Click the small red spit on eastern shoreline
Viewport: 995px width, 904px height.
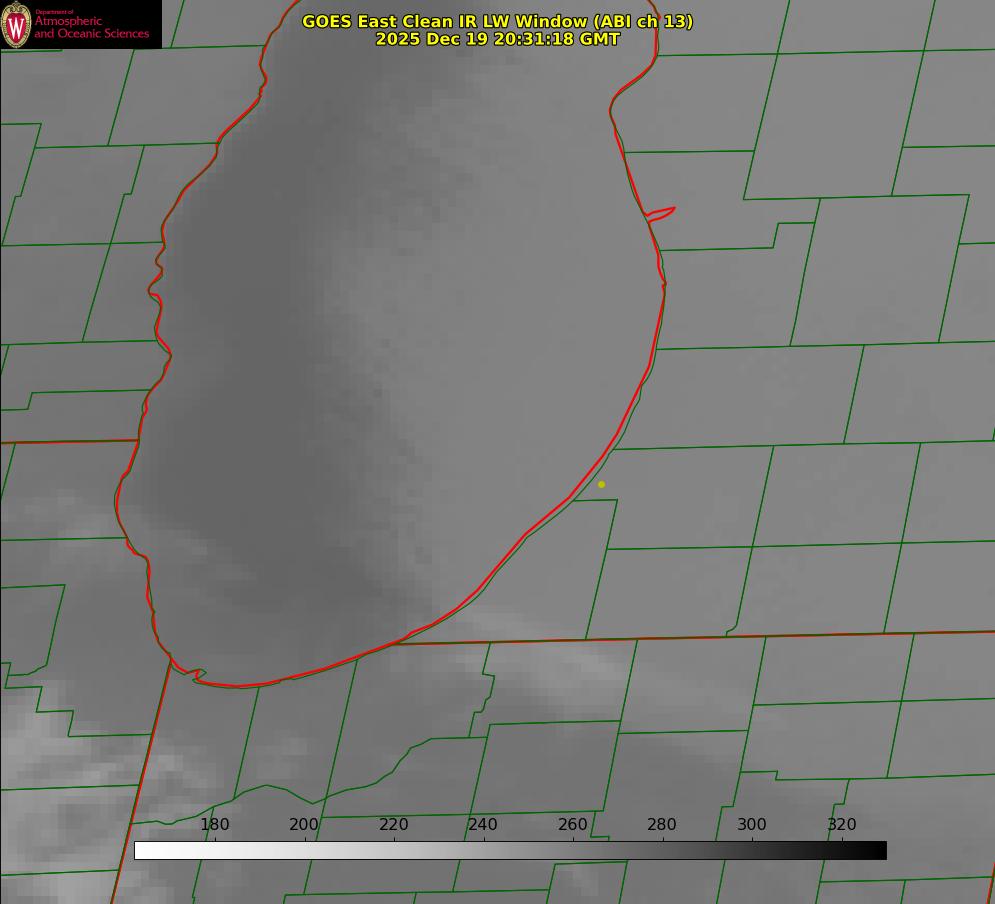[661, 212]
